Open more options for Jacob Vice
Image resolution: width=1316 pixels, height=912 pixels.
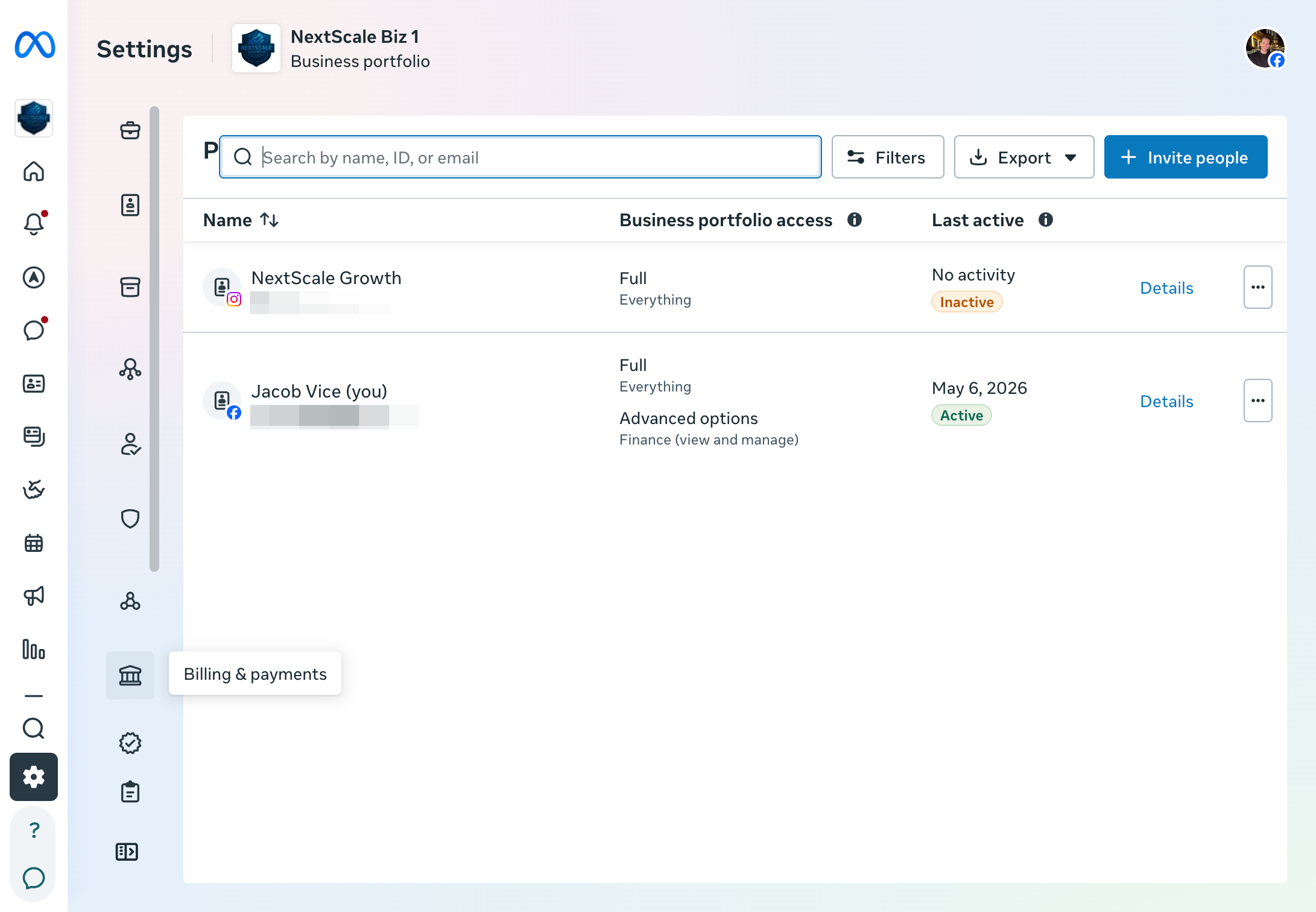coord(1258,401)
